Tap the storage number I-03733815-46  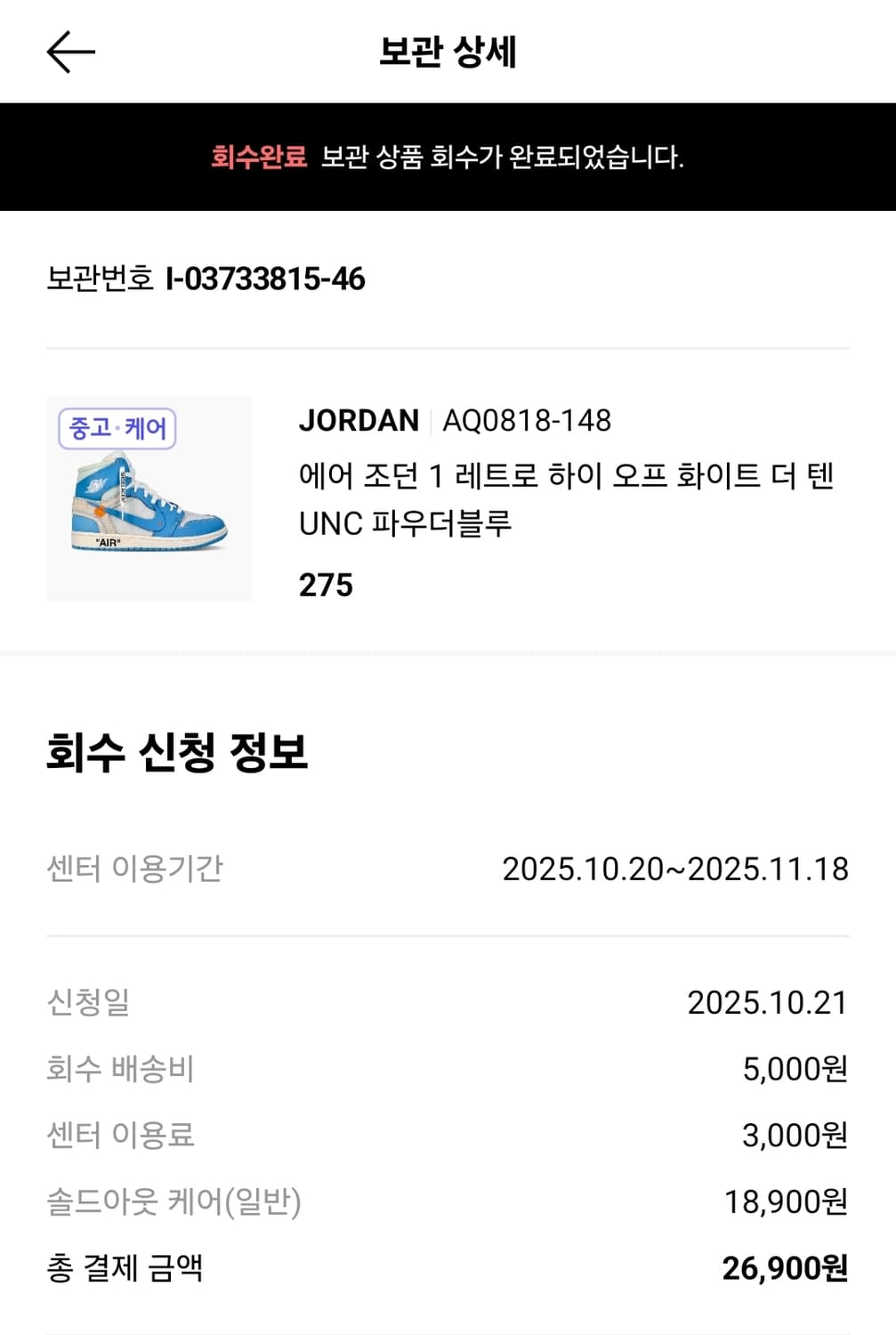click(265, 279)
